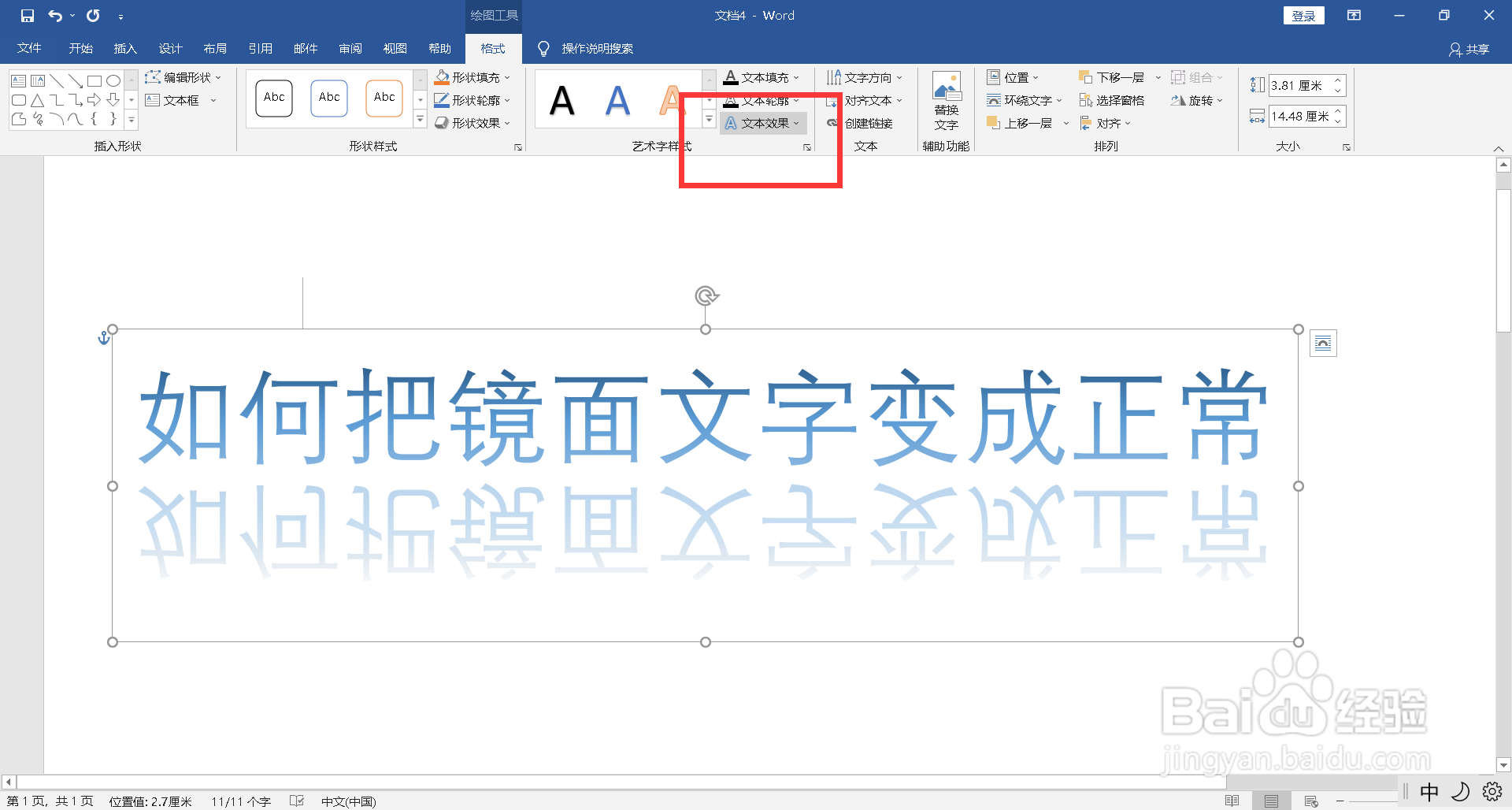Select the isosceles triangle shape
The image size is (1512, 810).
[38, 100]
